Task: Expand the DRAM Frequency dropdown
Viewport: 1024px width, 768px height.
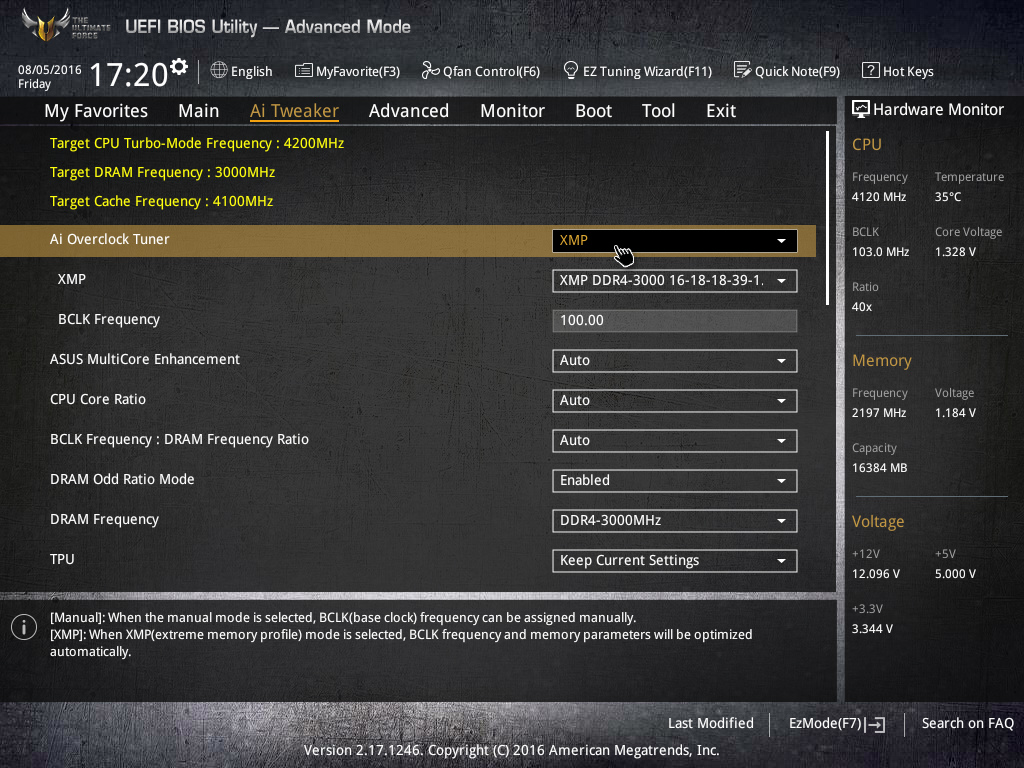Action: 675,520
